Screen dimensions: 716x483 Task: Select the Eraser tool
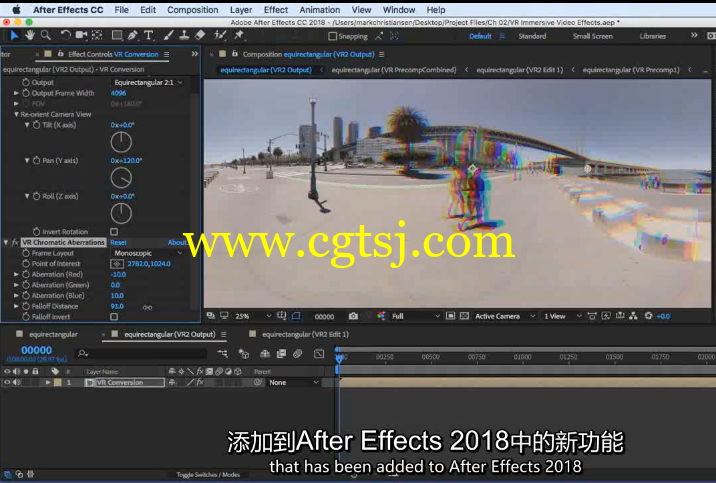point(200,35)
